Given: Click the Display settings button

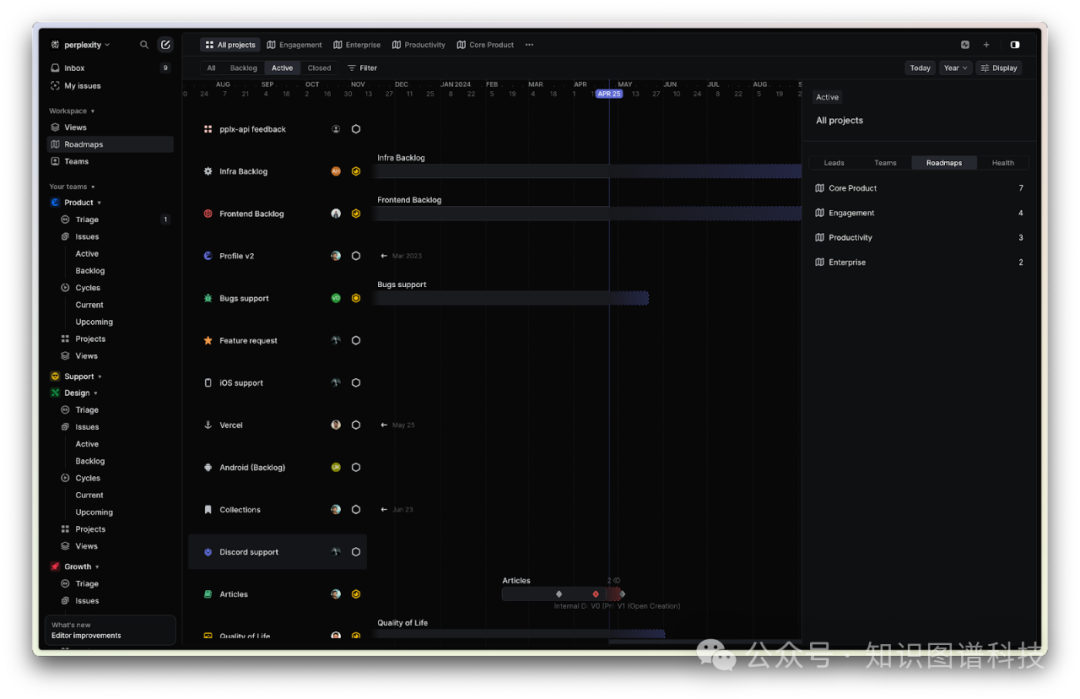Looking at the screenshot, I should 998,68.
